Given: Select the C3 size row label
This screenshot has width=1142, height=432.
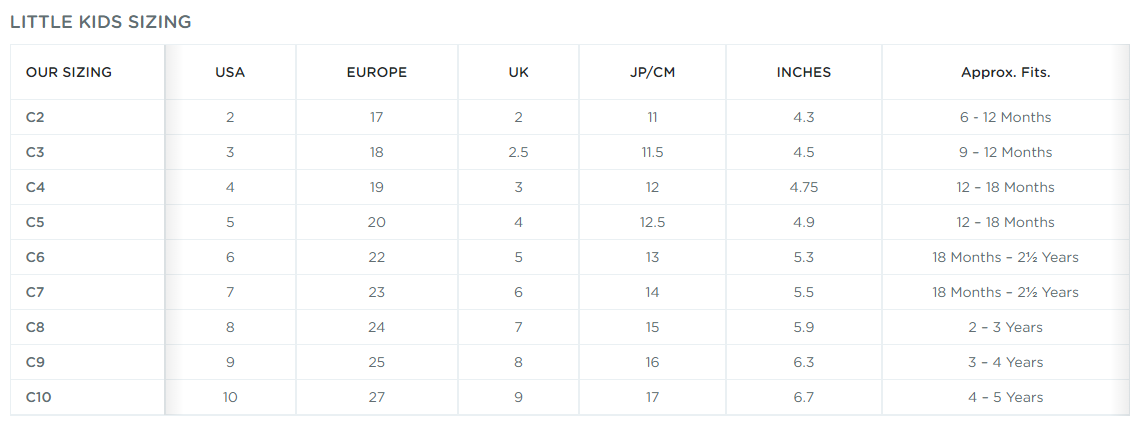Looking at the screenshot, I should (35, 152).
